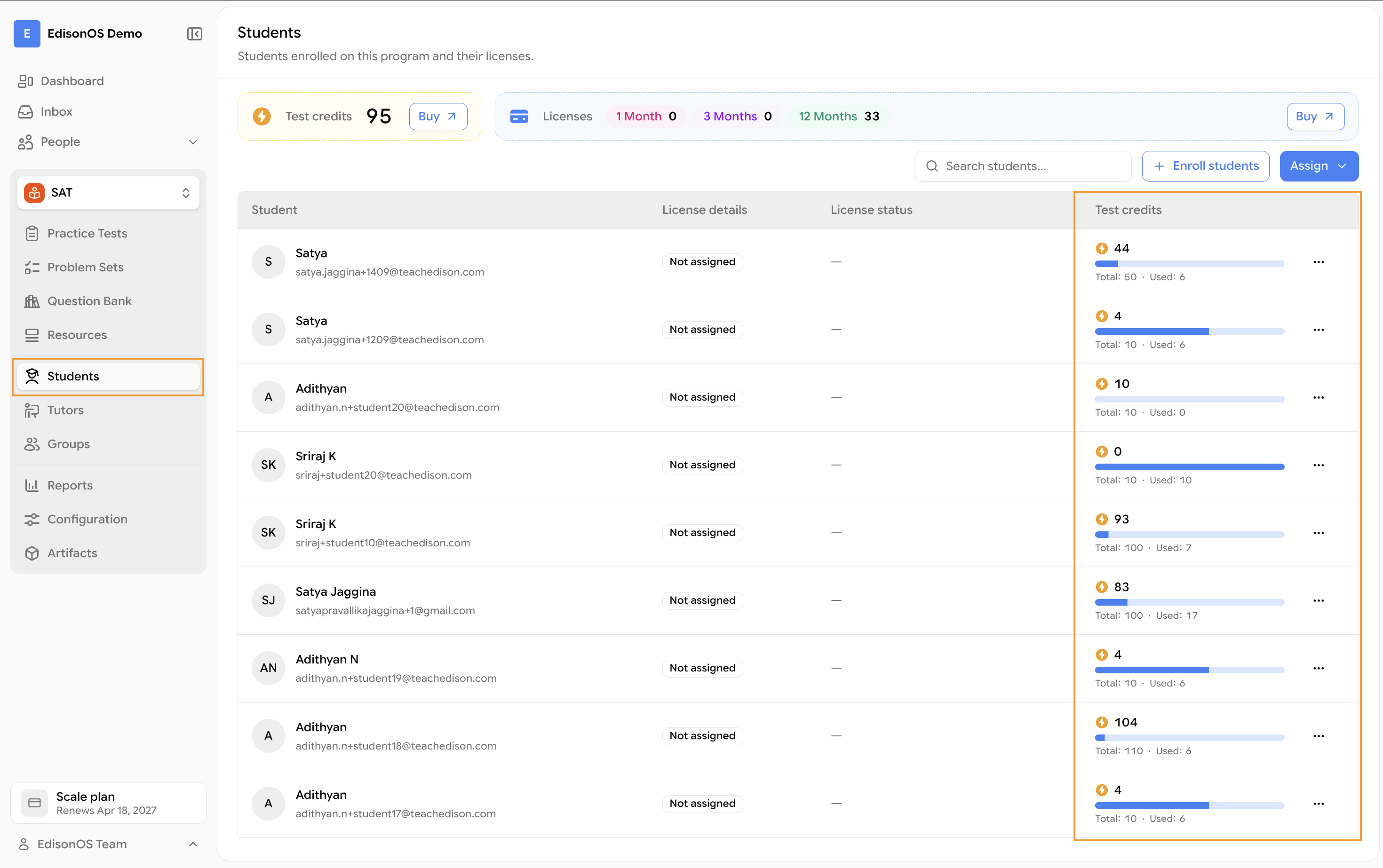Click the lightning Test credits icon
The height and width of the screenshot is (868, 1383).
262,117
